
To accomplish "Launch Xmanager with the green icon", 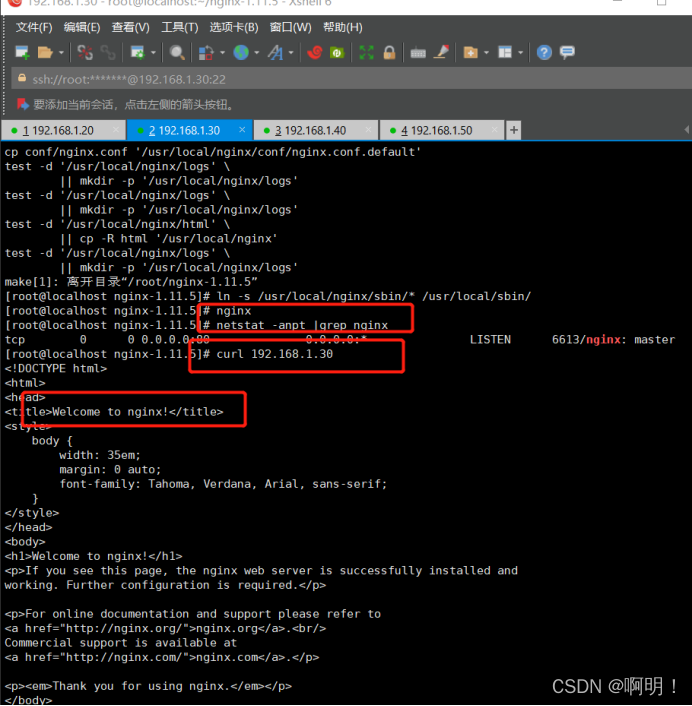I will [337, 53].
